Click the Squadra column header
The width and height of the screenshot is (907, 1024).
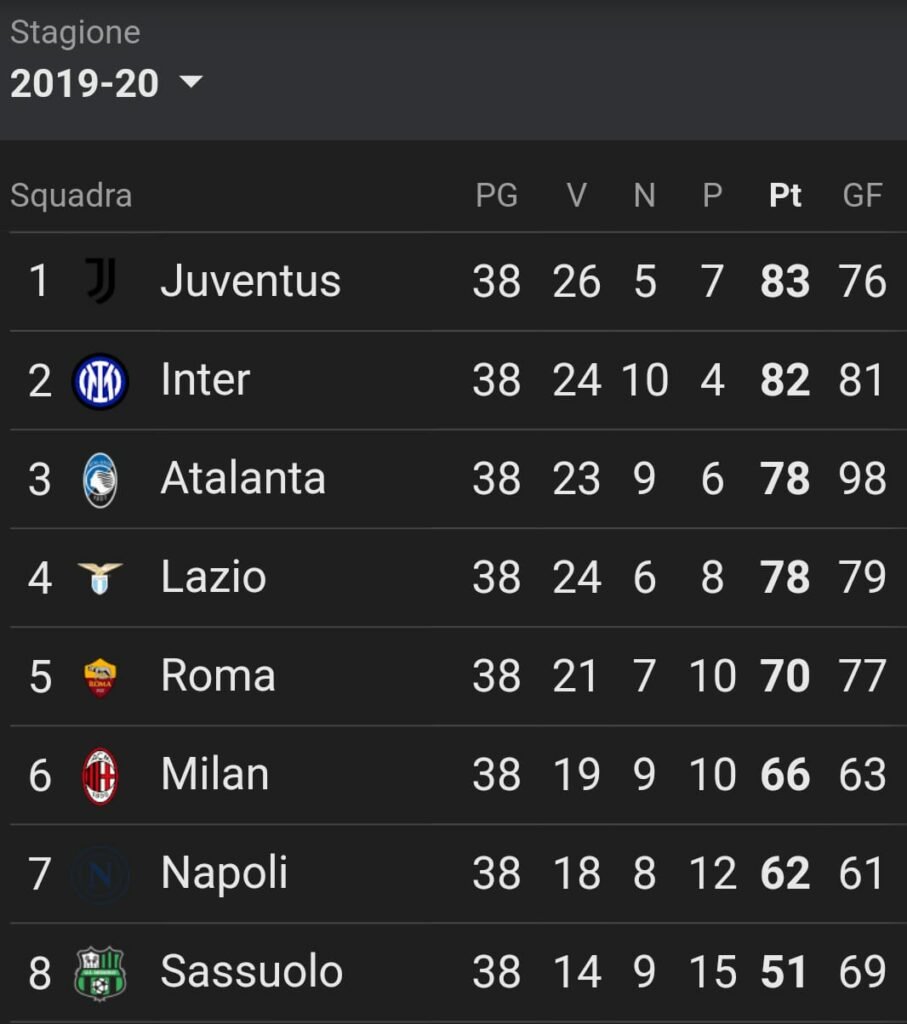click(71, 196)
